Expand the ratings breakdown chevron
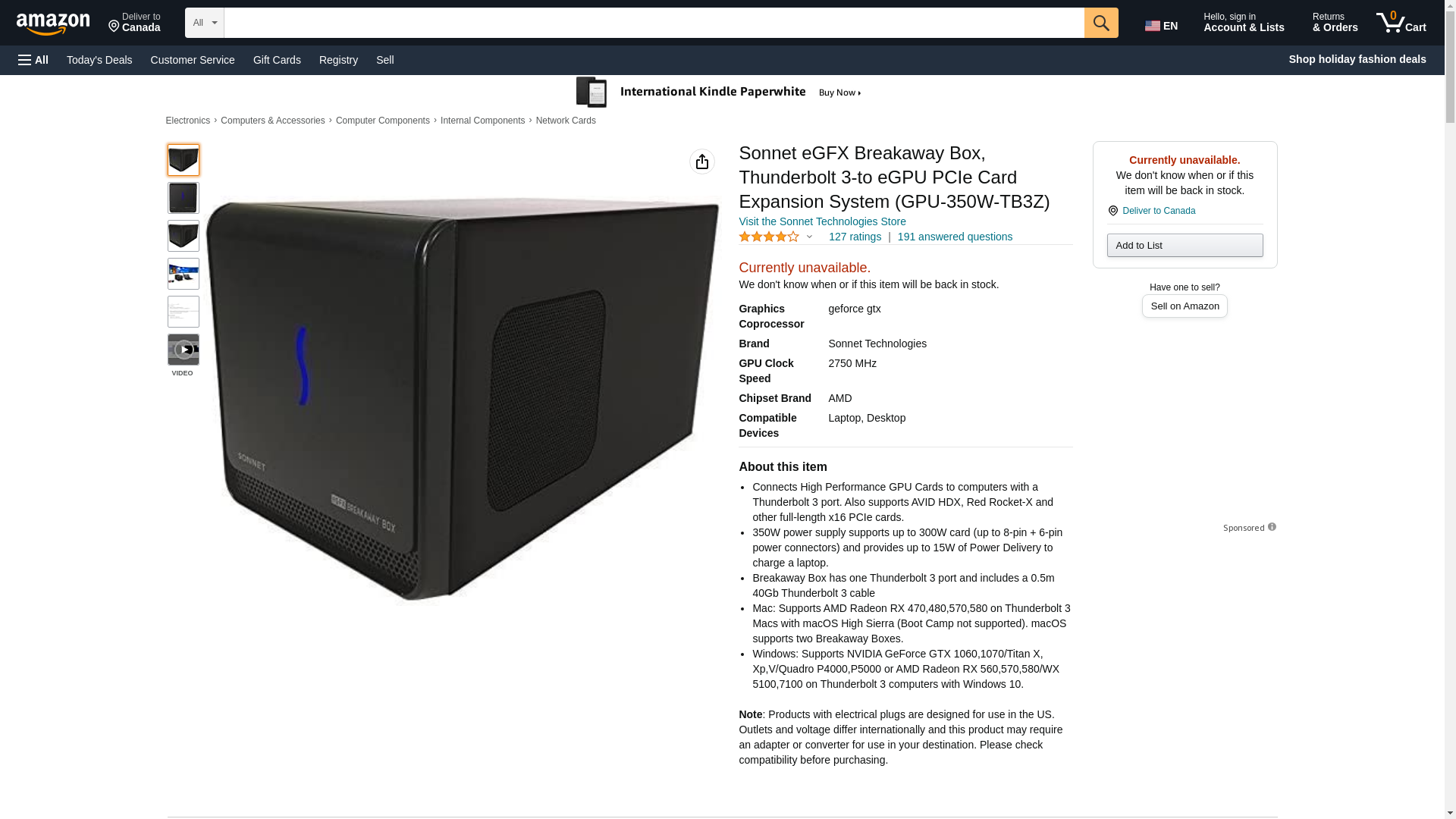Viewport: 1456px width, 819px height. click(809, 237)
